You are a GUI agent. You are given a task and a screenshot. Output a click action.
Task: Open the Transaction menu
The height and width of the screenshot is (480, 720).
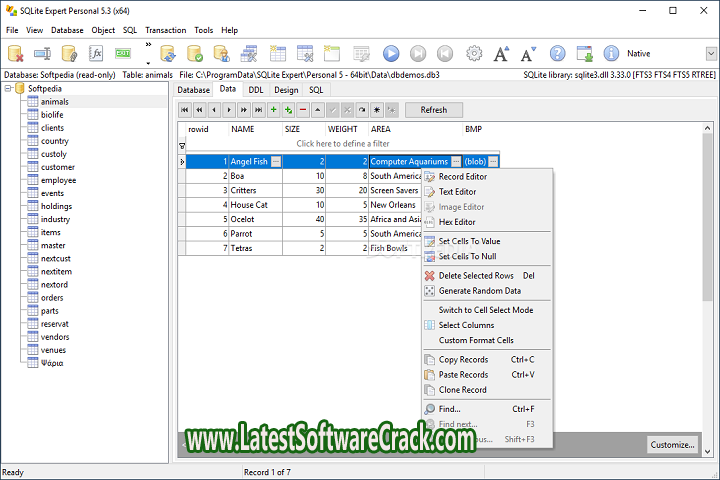(x=165, y=30)
